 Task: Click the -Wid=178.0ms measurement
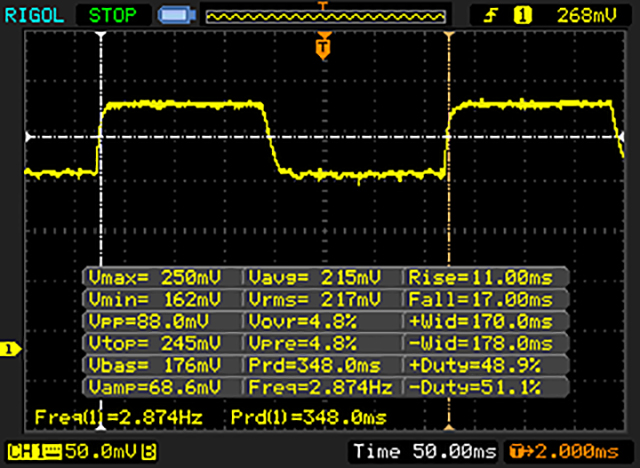[x=480, y=343]
